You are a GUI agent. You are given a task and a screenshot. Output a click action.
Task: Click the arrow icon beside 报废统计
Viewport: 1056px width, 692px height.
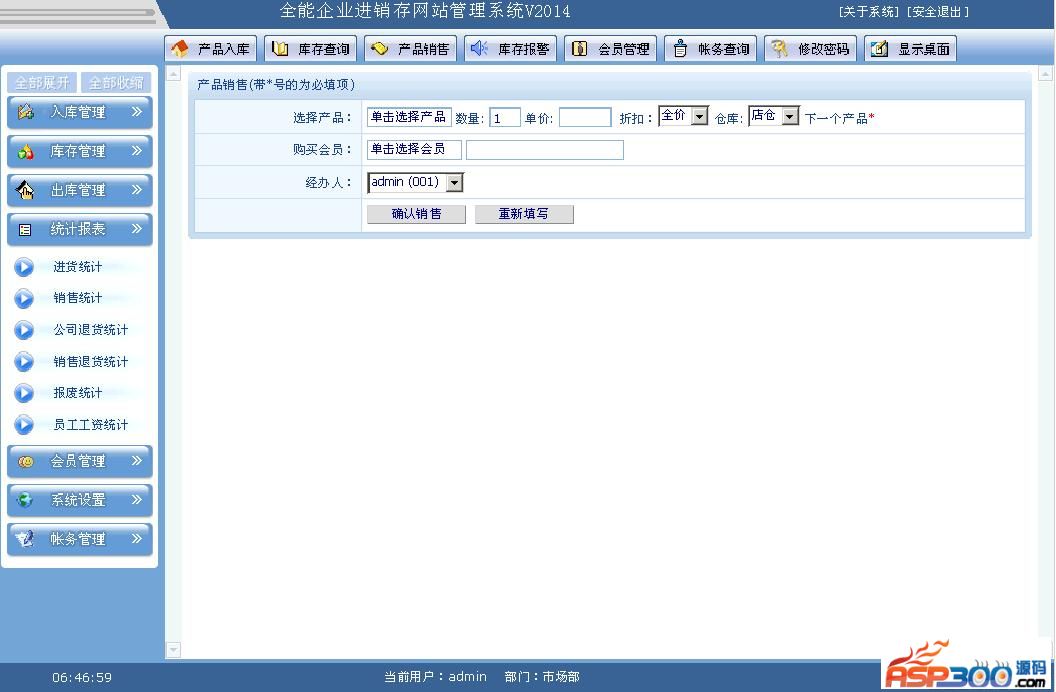pos(24,393)
